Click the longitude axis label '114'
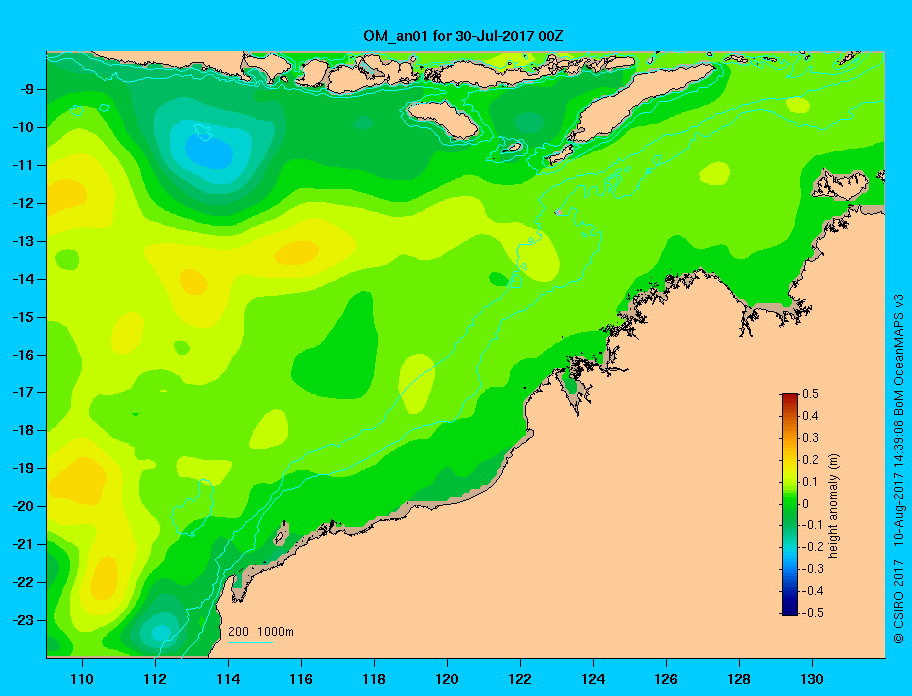 tap(228, 679)
